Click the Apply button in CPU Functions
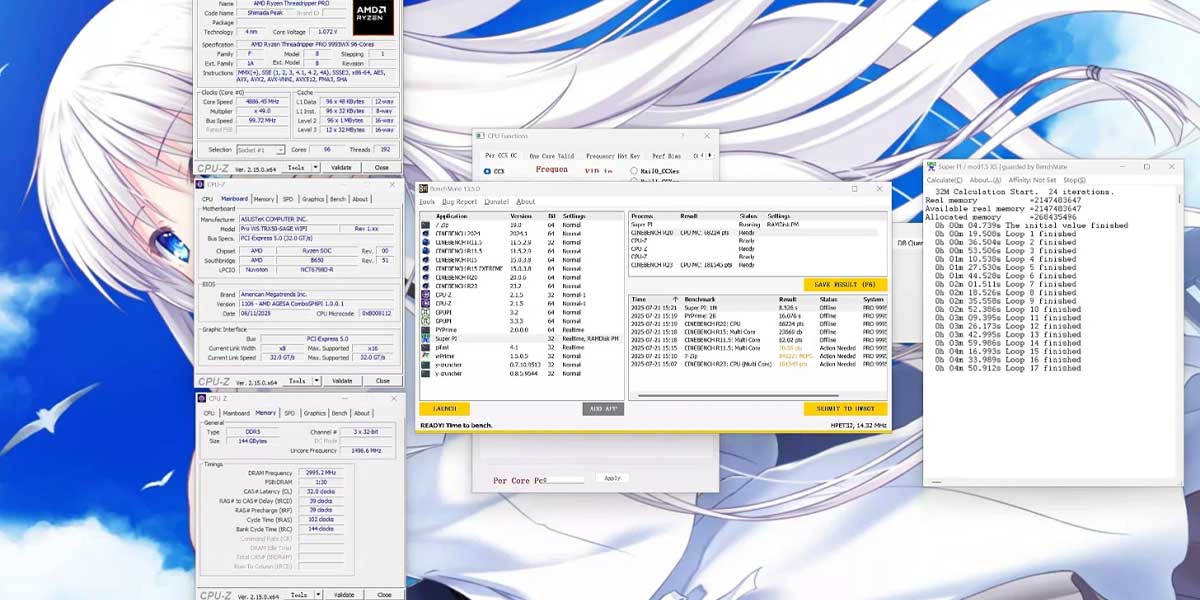Screen dimensions: 1200x600 (x=613, y=478)
